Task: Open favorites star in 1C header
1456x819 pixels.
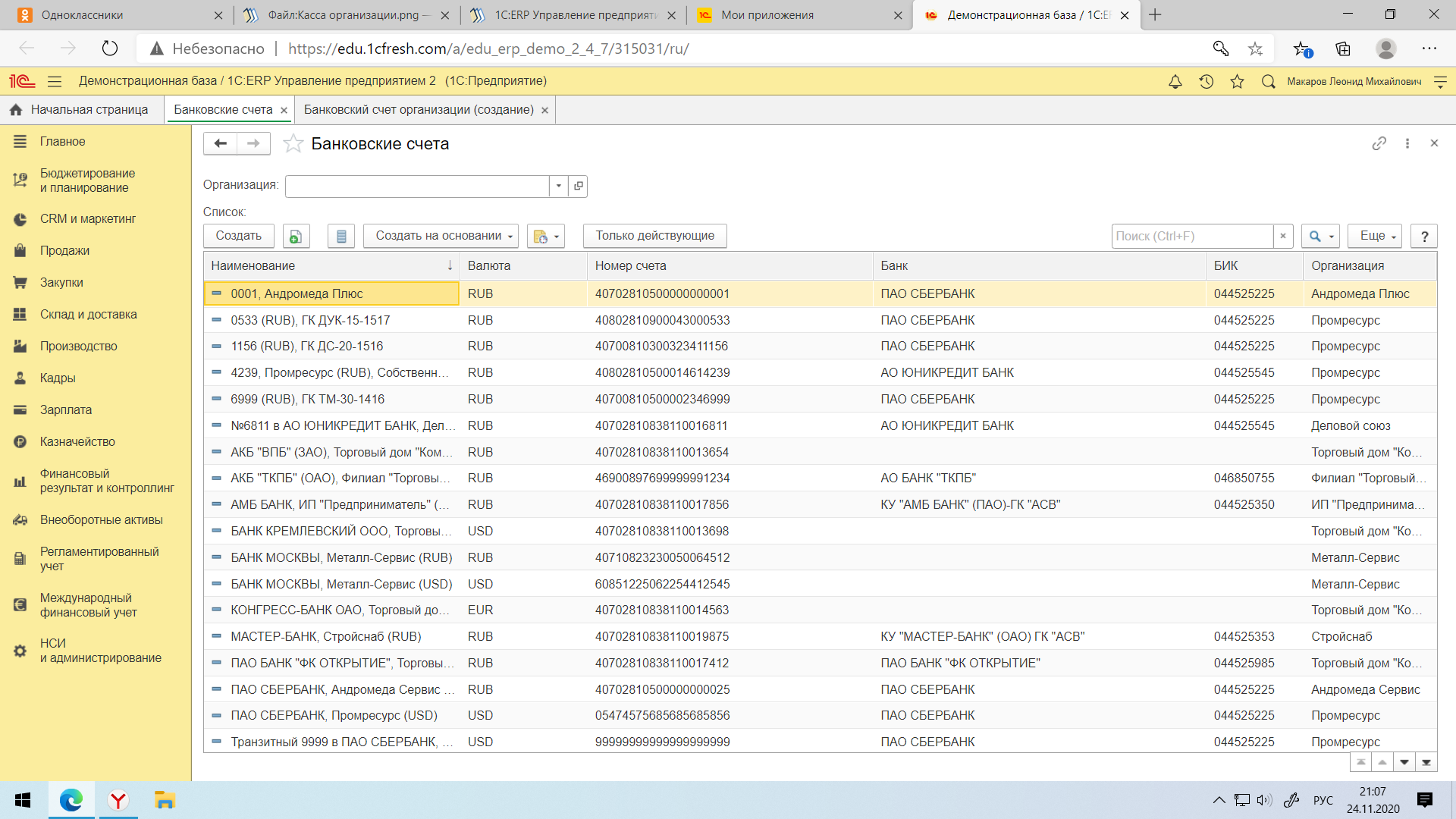Action: [x=1237, y=81]
